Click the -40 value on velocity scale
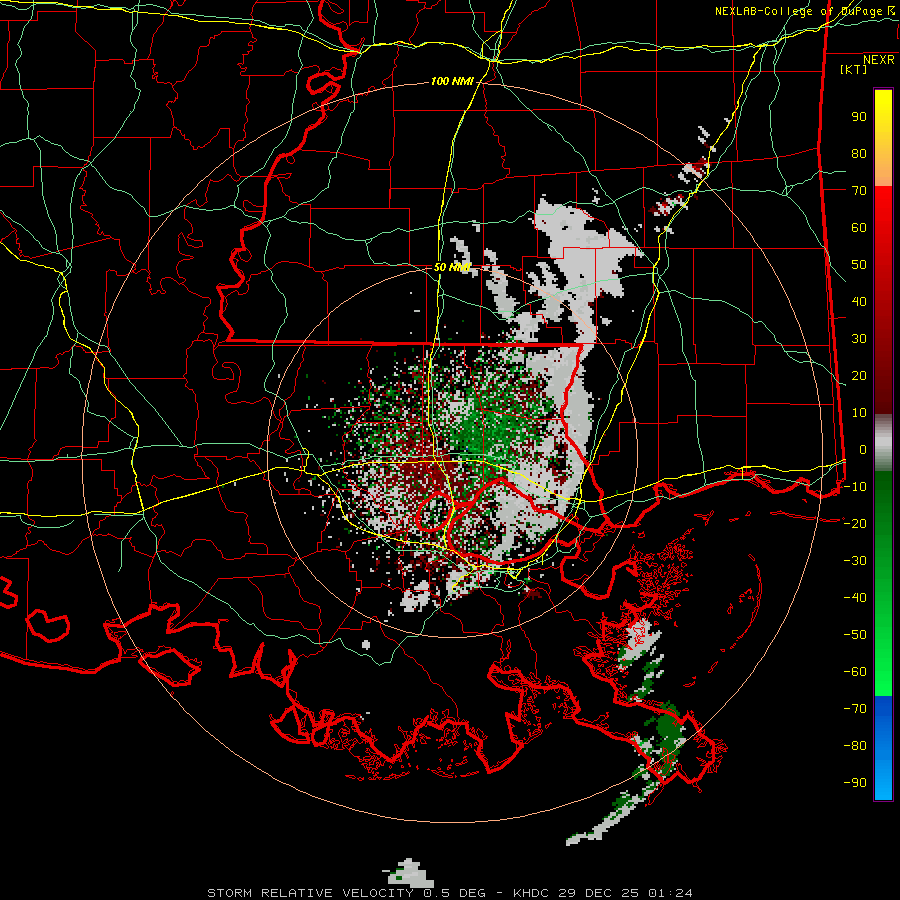The height and width of the screenshot is (900, 900). tap(855, 598)
